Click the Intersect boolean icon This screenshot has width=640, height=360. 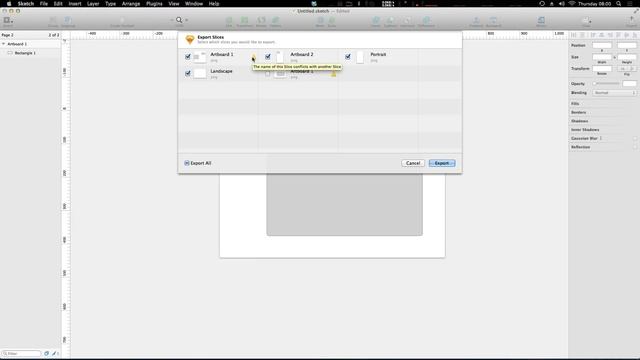point(407,20)
